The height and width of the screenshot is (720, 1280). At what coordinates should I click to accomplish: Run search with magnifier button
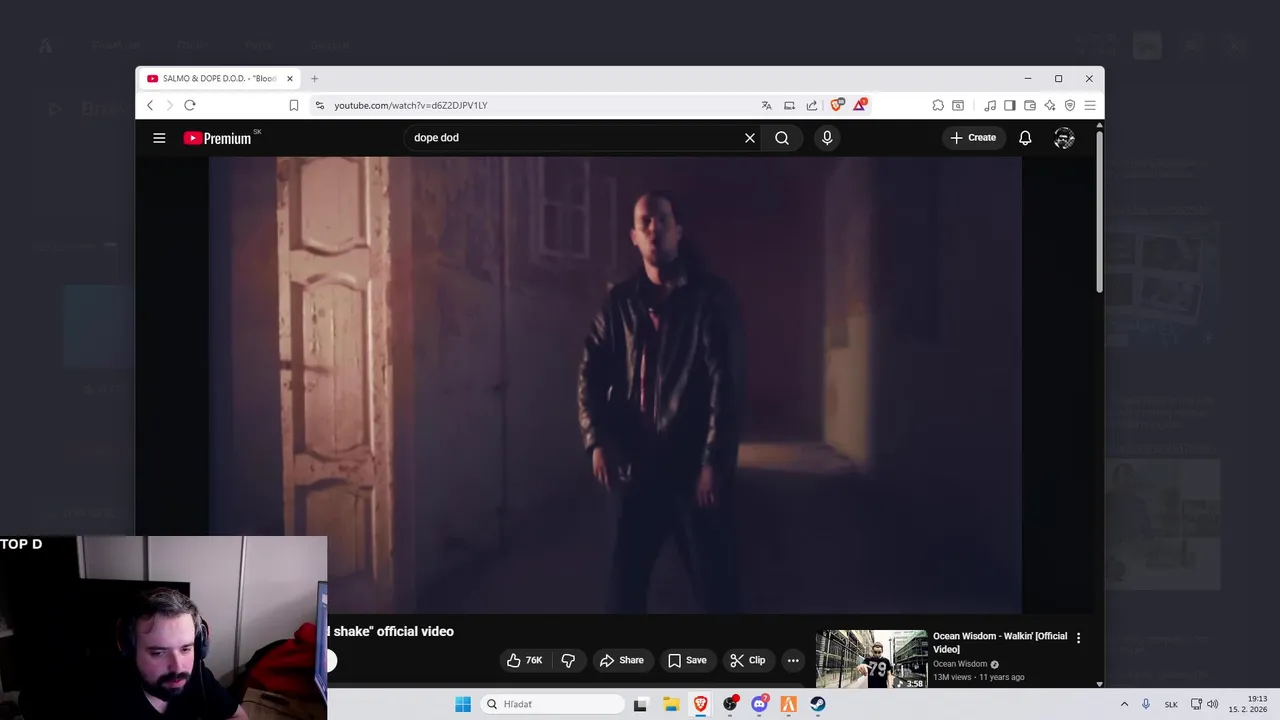[x=782, y=138]
